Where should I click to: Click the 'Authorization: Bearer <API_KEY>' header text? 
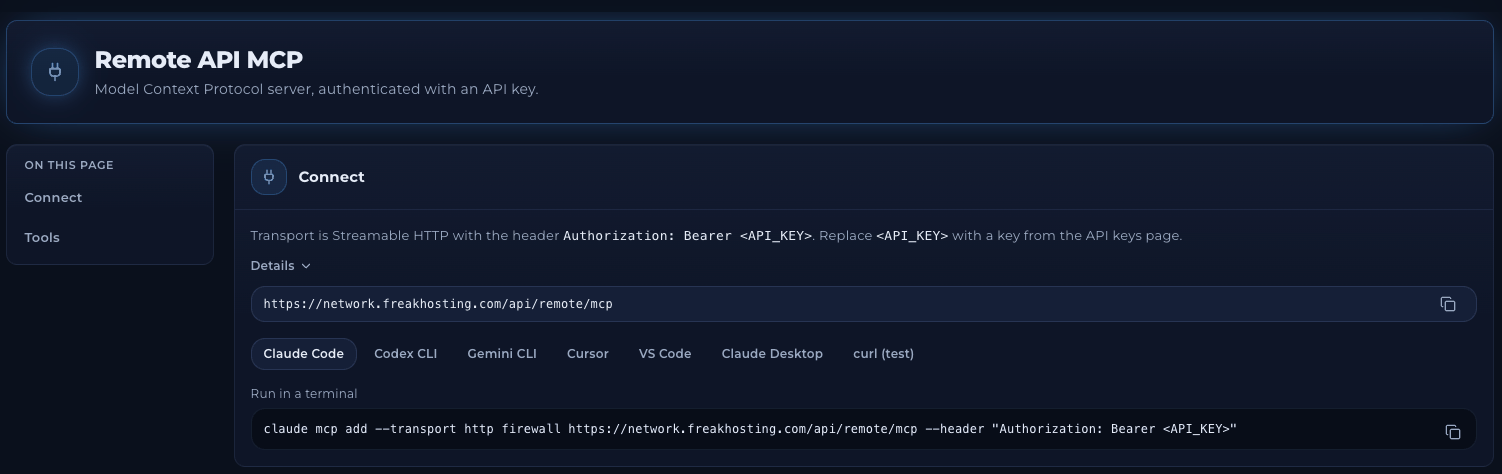pyautogui.click(x=687, y=236)
